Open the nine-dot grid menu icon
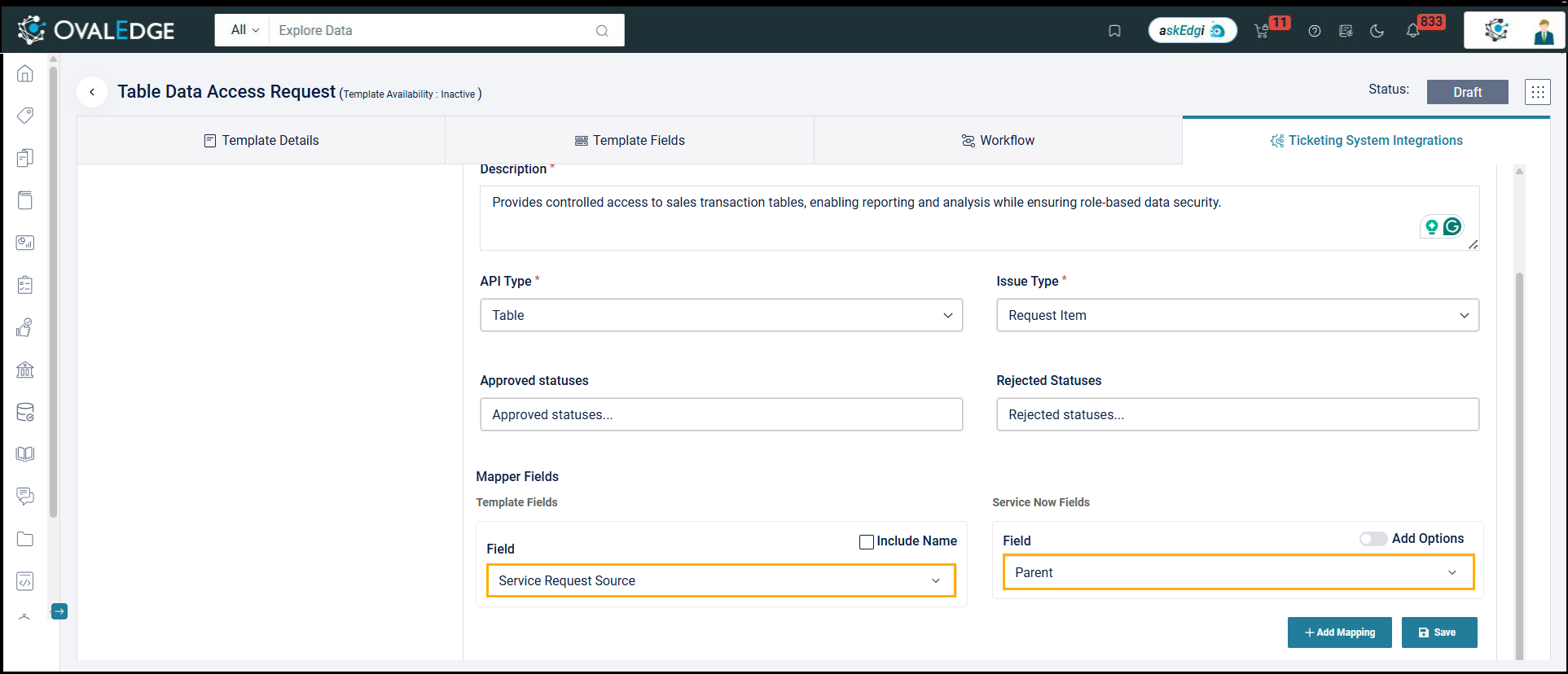 click(x=1537, y=92)
